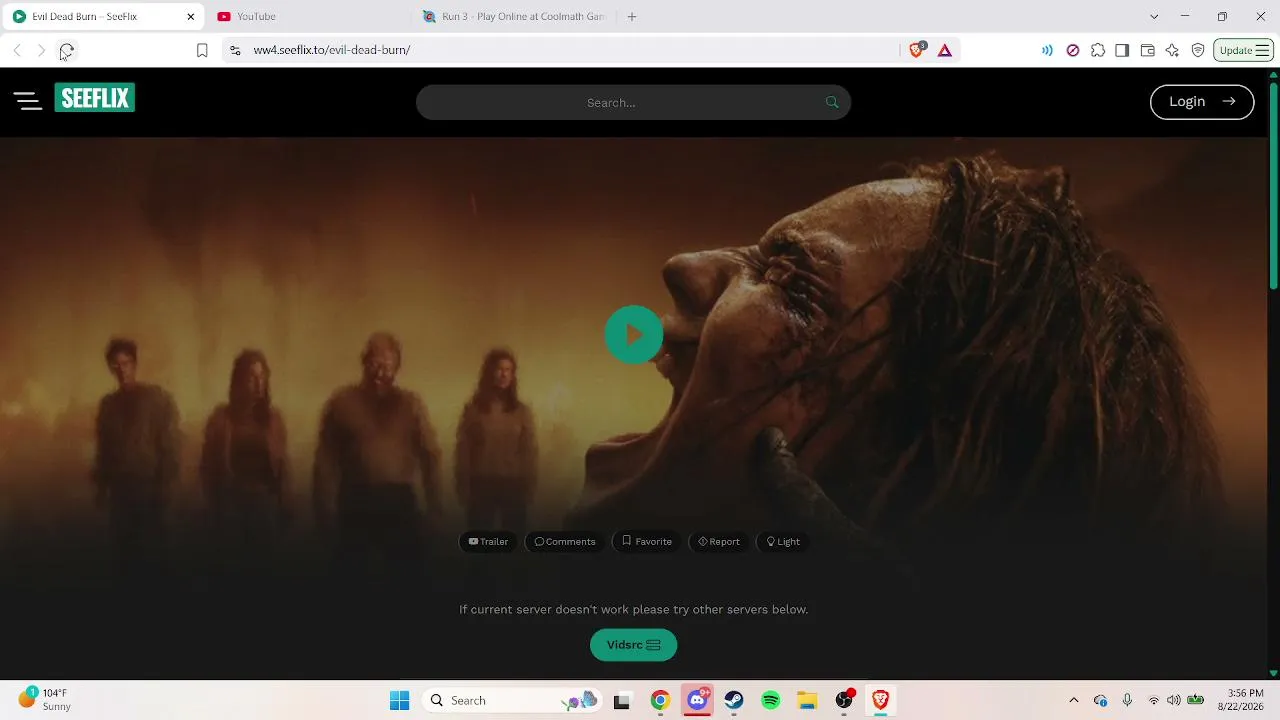
Task: Select Brave browser on the taskbar
Action: 880,701
